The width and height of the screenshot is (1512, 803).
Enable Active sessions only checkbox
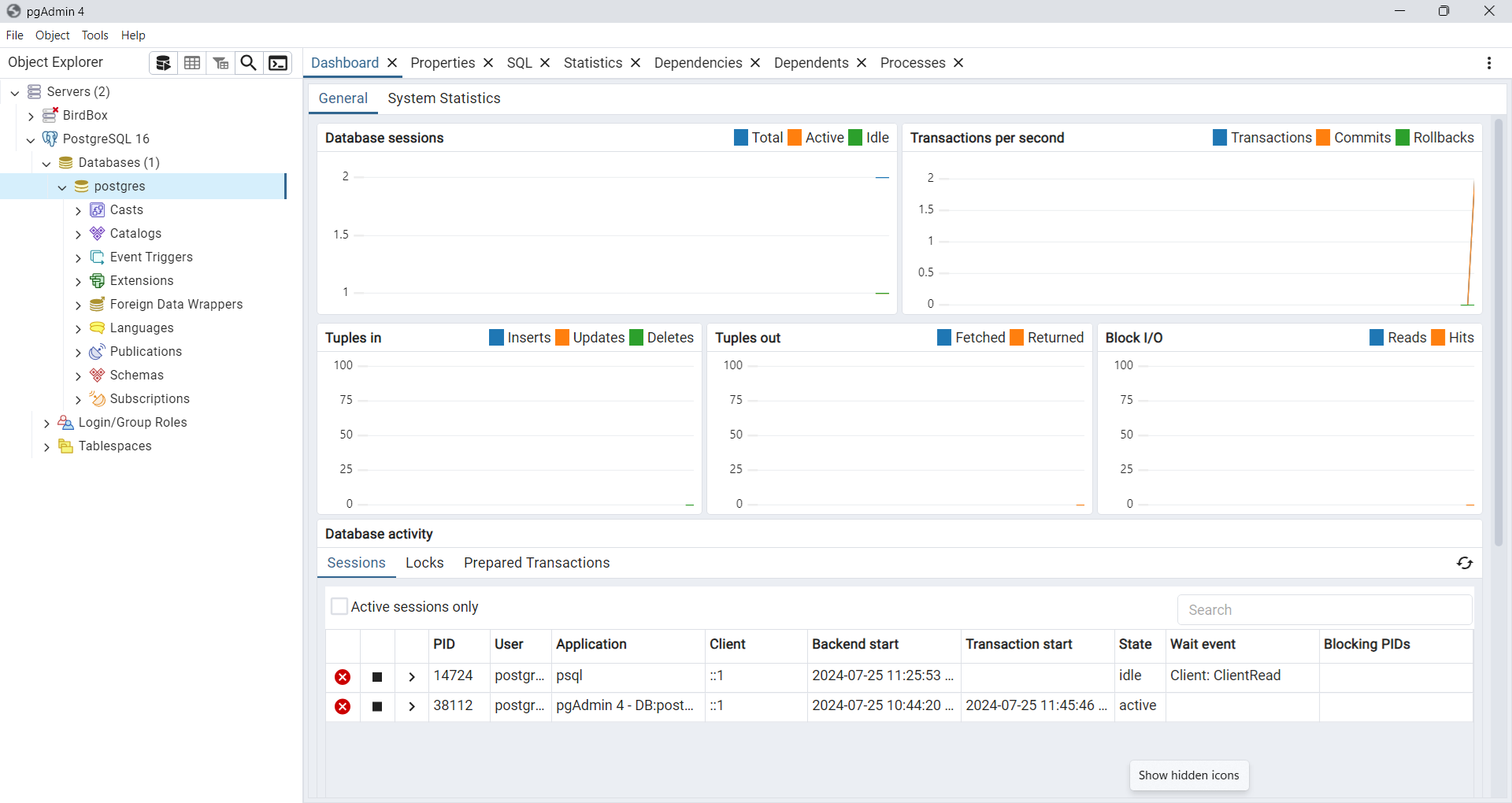(x=339, y=606)
